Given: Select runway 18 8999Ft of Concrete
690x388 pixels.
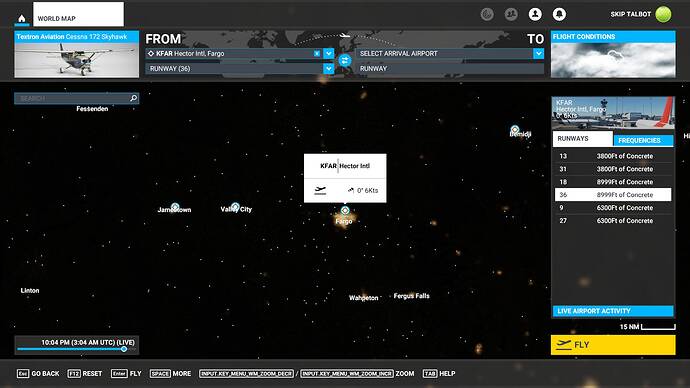Looking at the screenshot, I should pyautogui.click(x=613, y=182).
